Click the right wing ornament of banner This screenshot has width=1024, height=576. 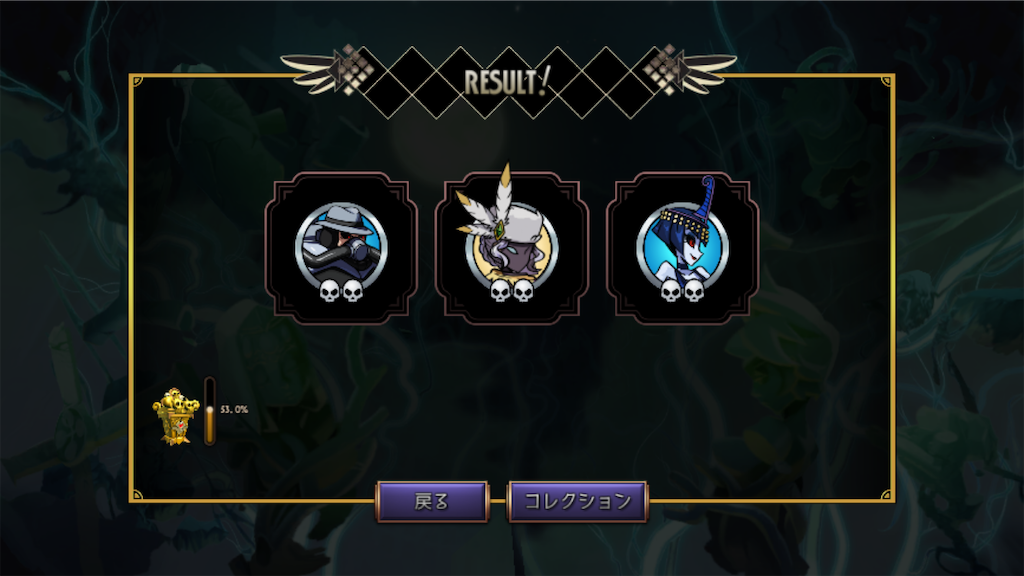pos(692,72)
